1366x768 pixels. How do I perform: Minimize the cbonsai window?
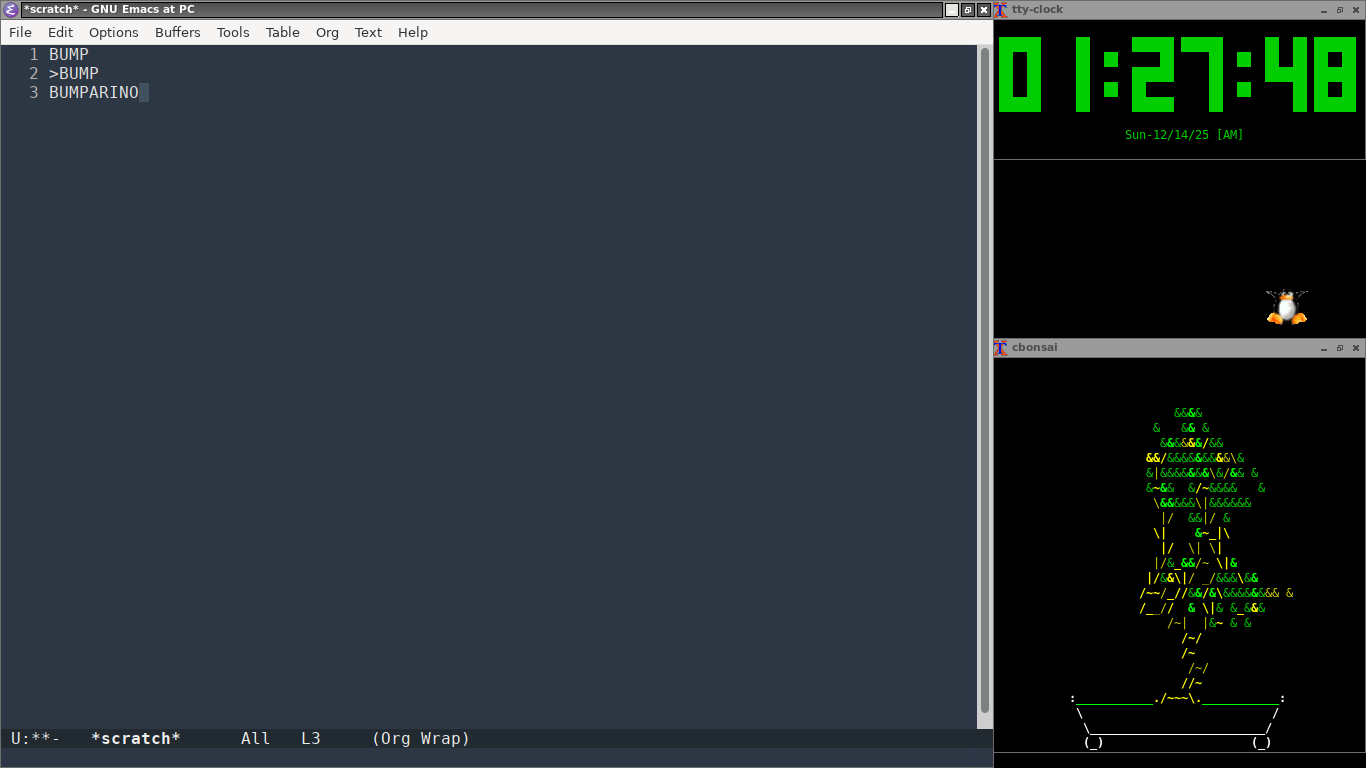click(1324, 348)
